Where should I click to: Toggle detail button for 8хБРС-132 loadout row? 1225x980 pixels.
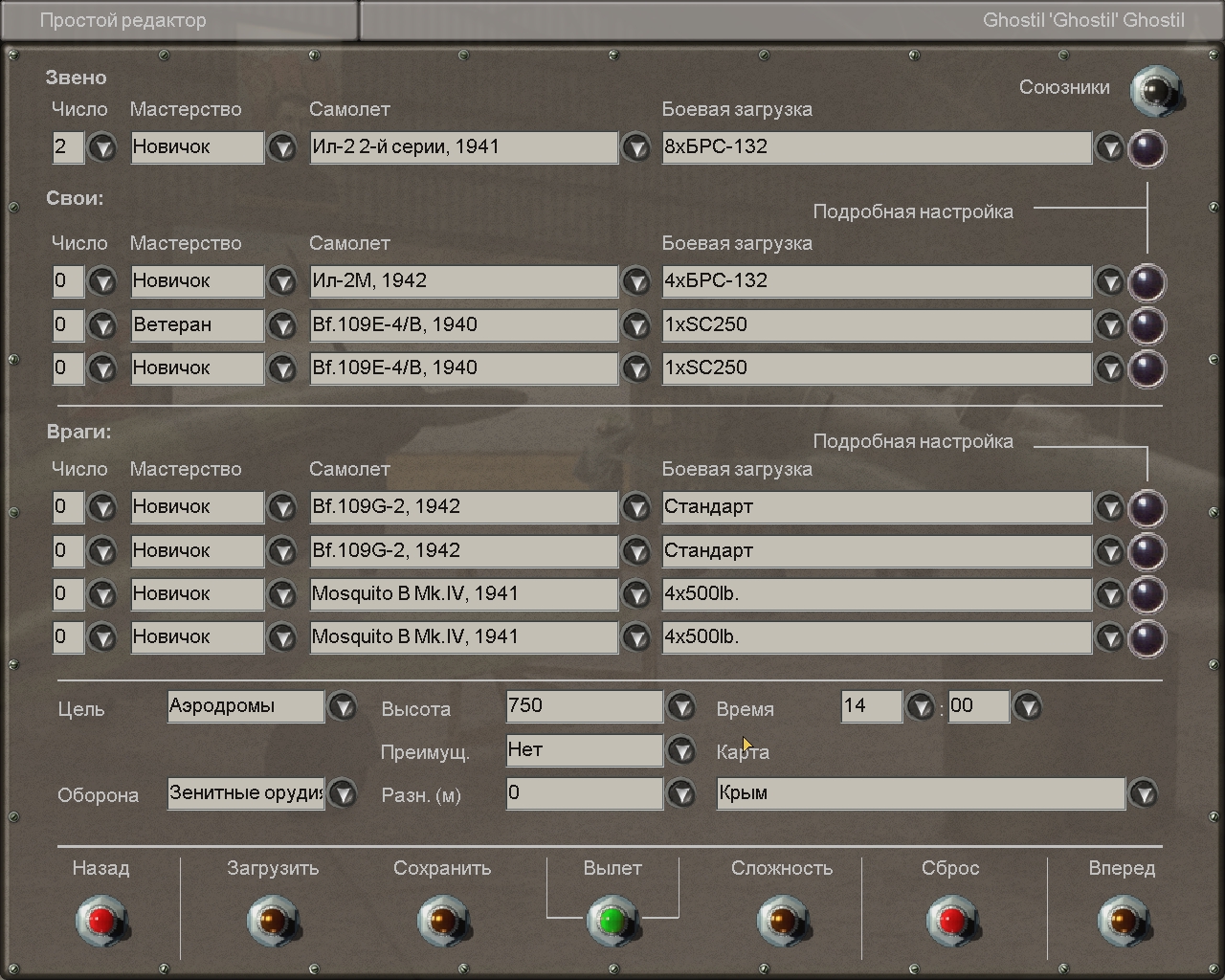click(1147, 148)
